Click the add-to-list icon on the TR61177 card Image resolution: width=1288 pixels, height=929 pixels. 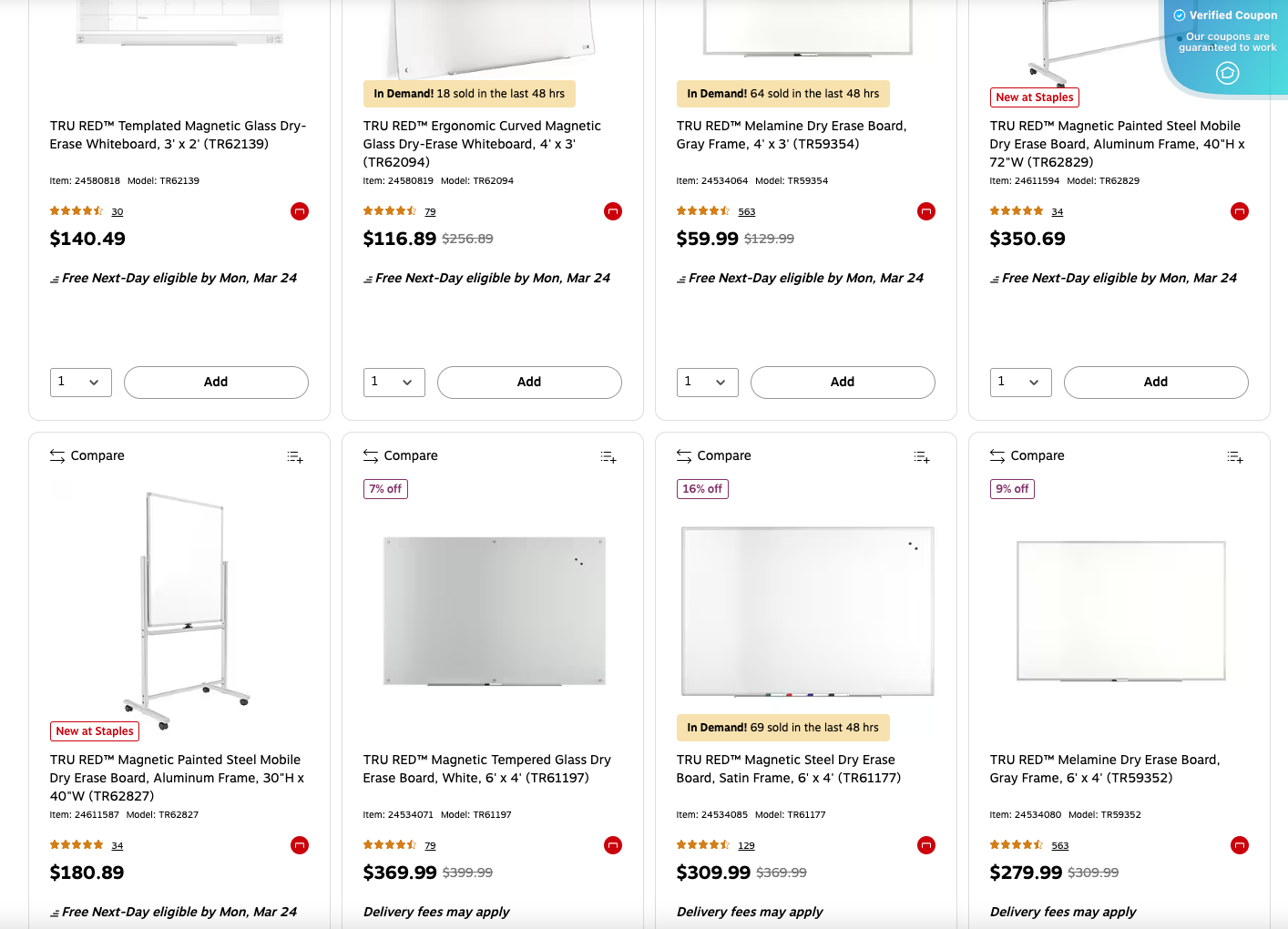tap(921, 456)
